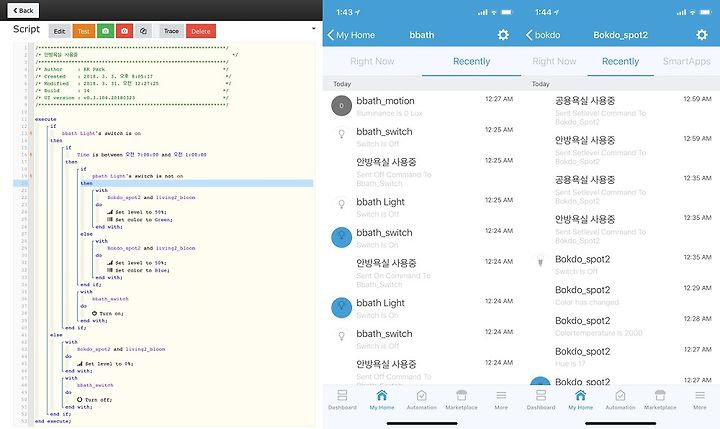Open '공용욕실 사용중' entry at 12:59 AM
720x429 pixels.
tap(621, 110)
